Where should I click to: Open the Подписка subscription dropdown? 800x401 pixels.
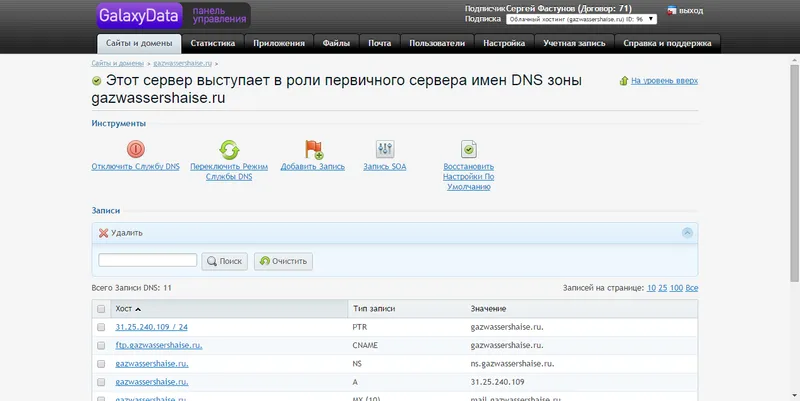[x=581, y=19]
